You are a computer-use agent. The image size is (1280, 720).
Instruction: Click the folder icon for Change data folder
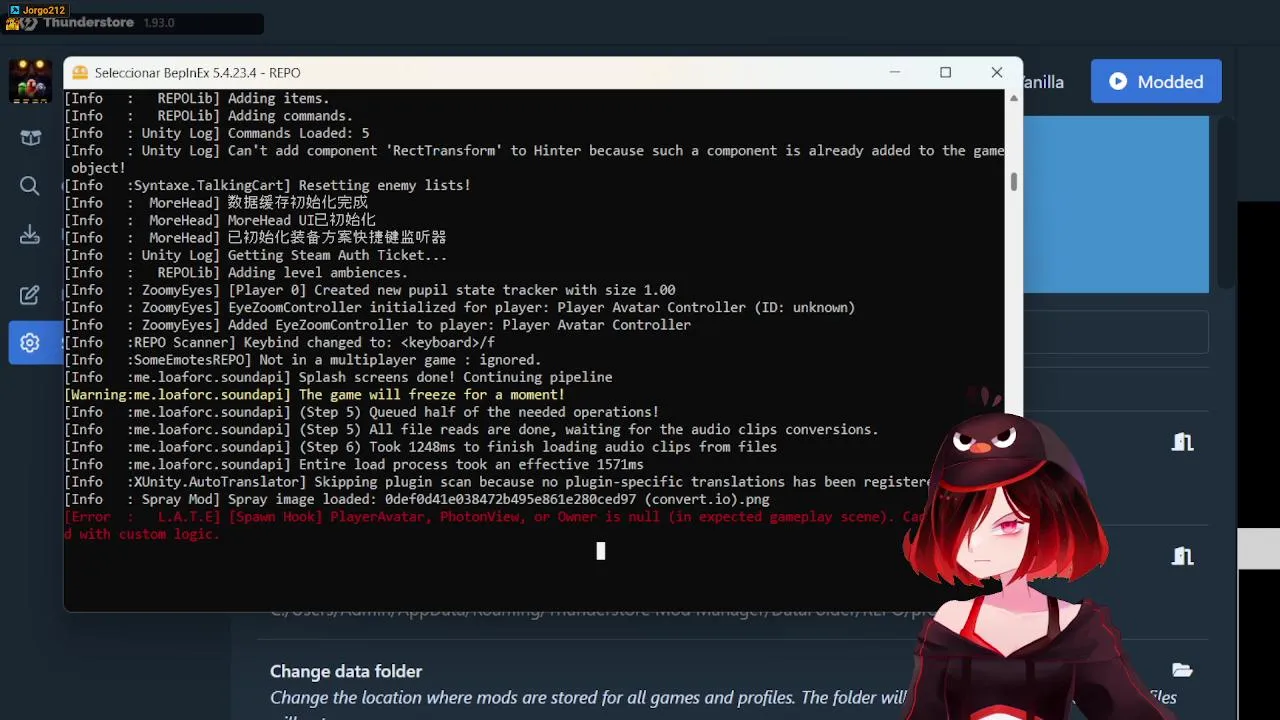pos(1182,670)
